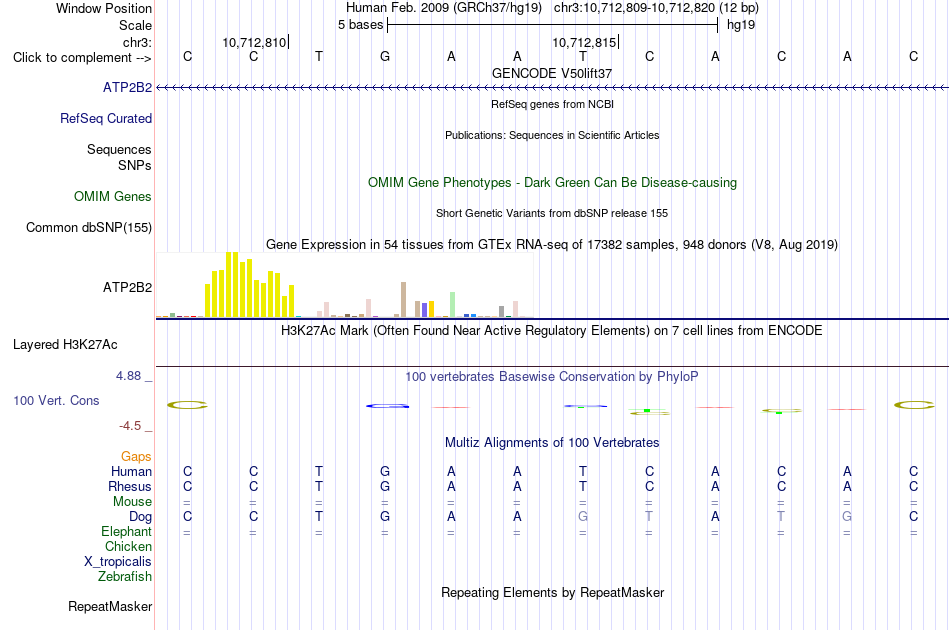This screenshot has height=630, width=950.
Task: Click the hg19 label beside the scale bar
Action: click(x=741, y=25)
